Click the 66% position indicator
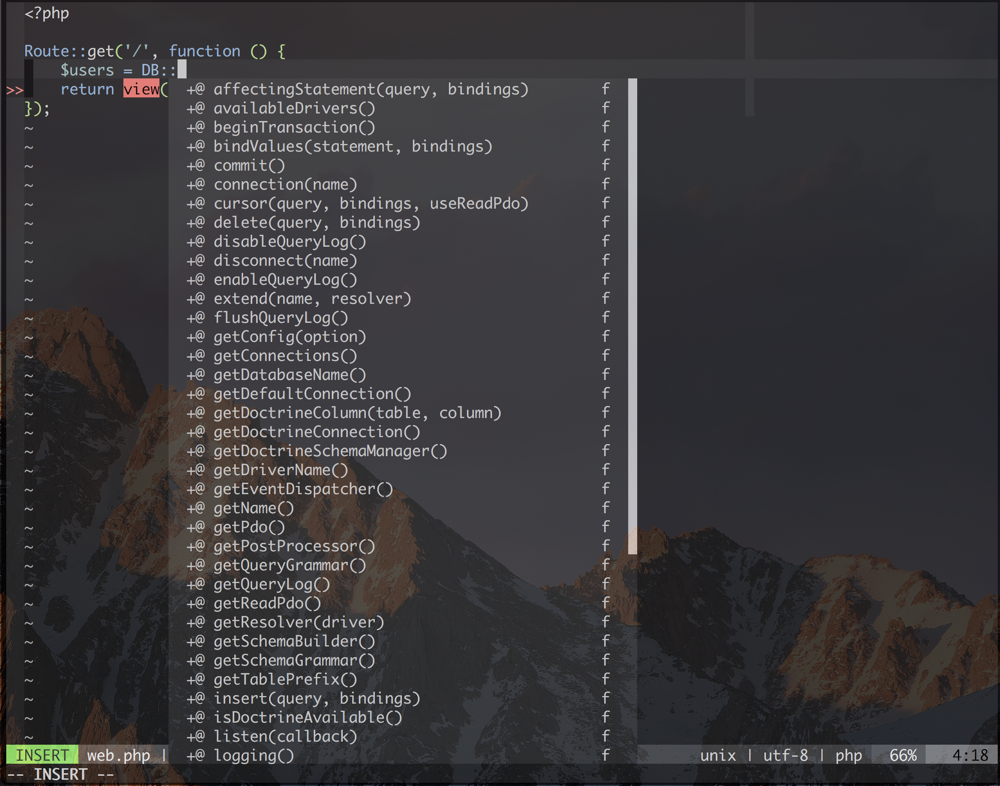 click(903, 755)
